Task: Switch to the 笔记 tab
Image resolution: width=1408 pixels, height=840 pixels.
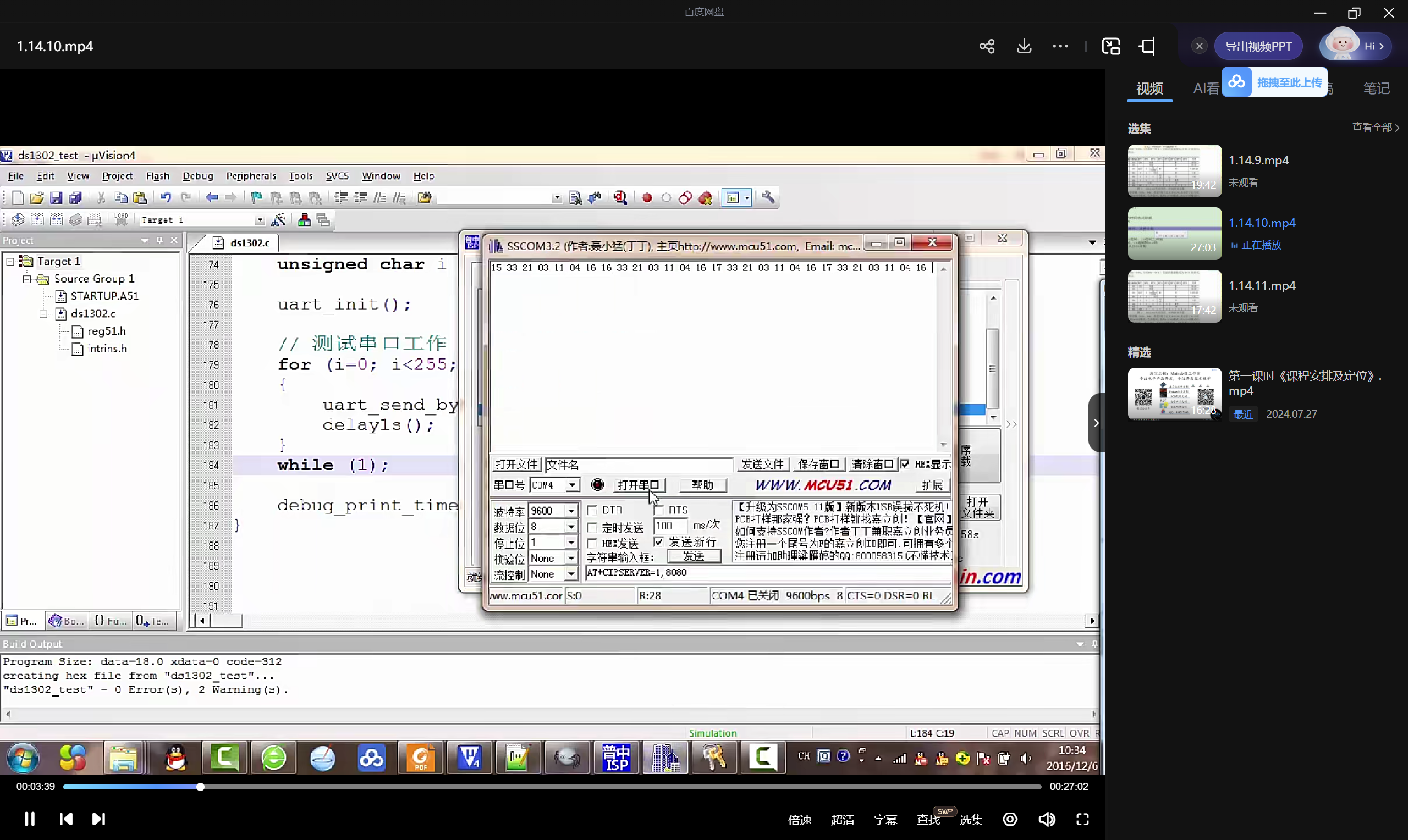Action: [1376, 89]
